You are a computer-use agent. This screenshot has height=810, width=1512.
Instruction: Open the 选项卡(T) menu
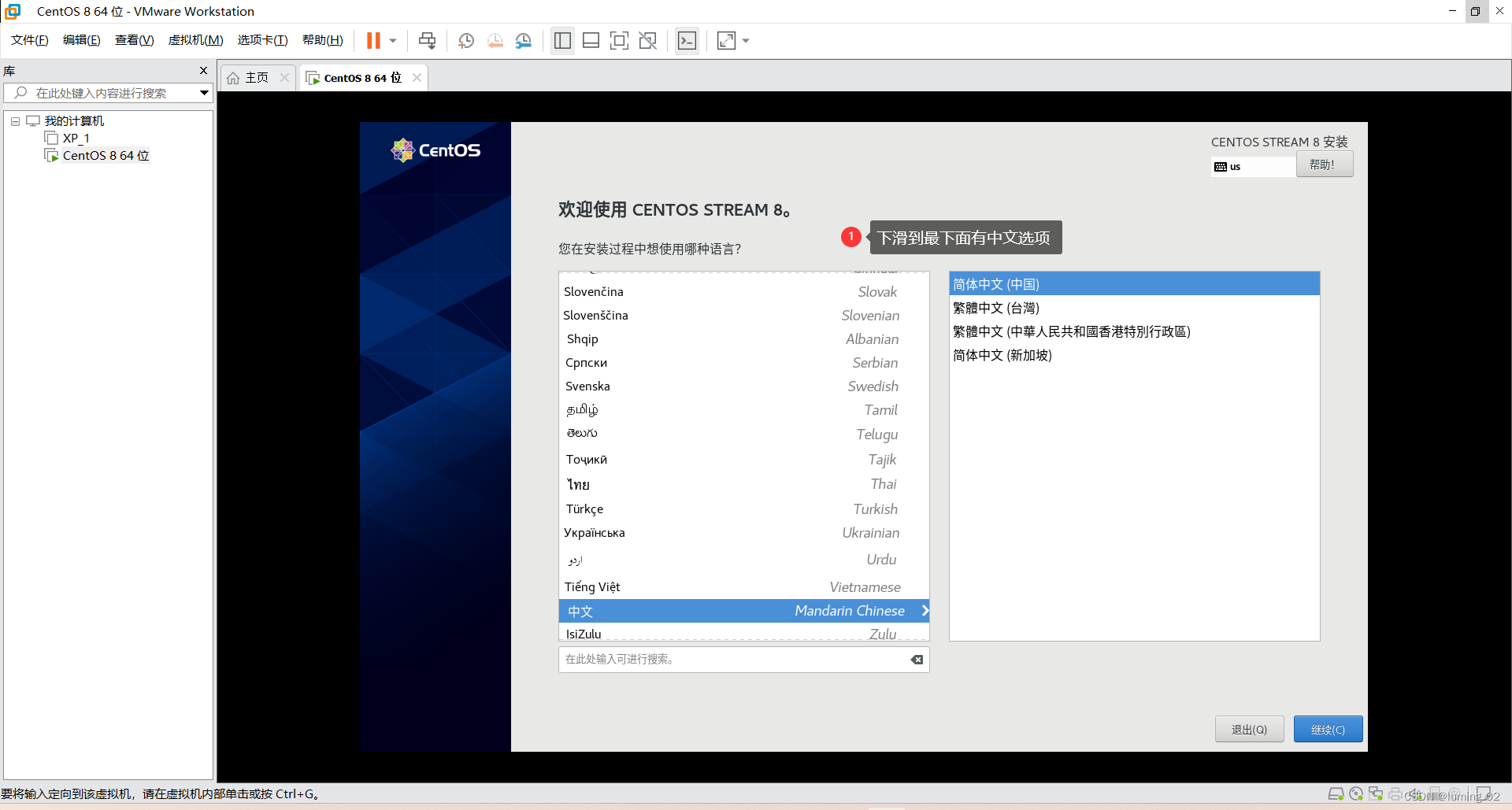click(263, 40)
